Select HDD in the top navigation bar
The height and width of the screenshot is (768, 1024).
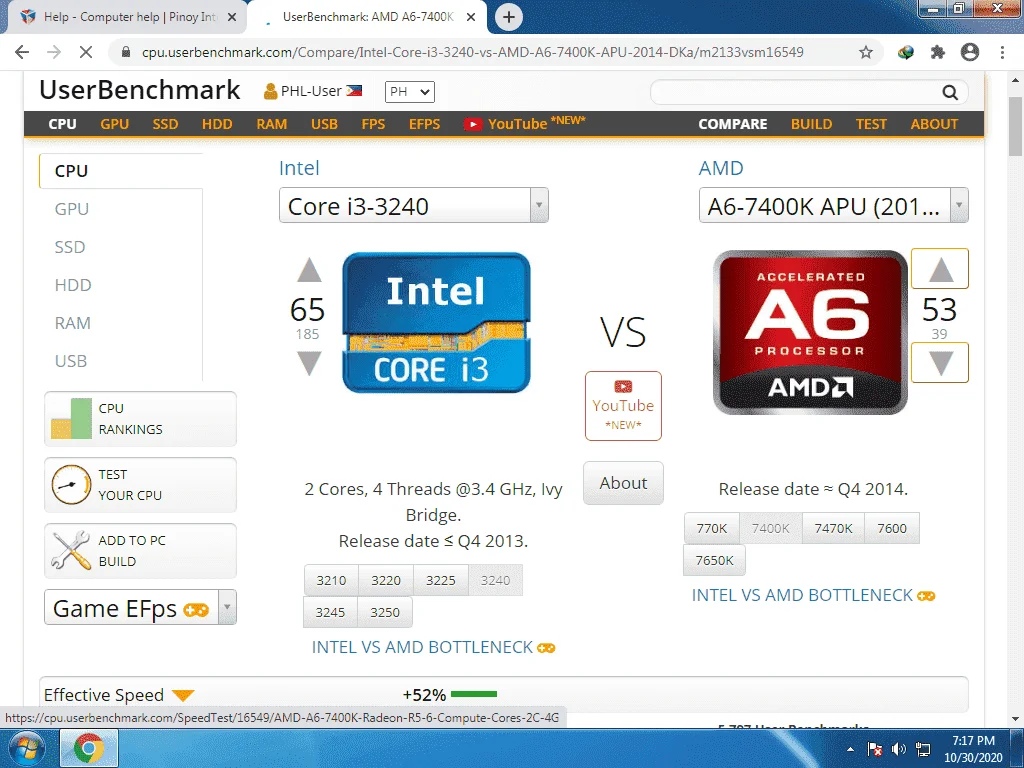(x=217, y=124)
